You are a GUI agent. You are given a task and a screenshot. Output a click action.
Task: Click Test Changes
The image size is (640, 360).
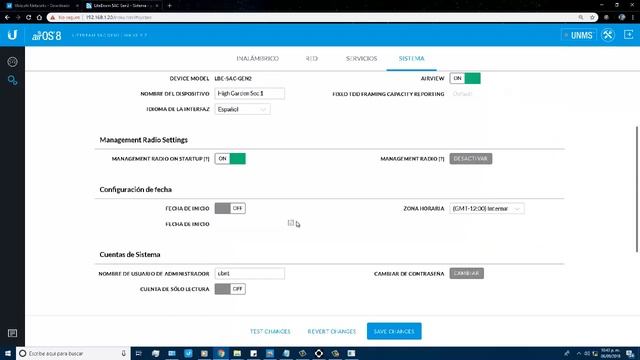[270, 331]
